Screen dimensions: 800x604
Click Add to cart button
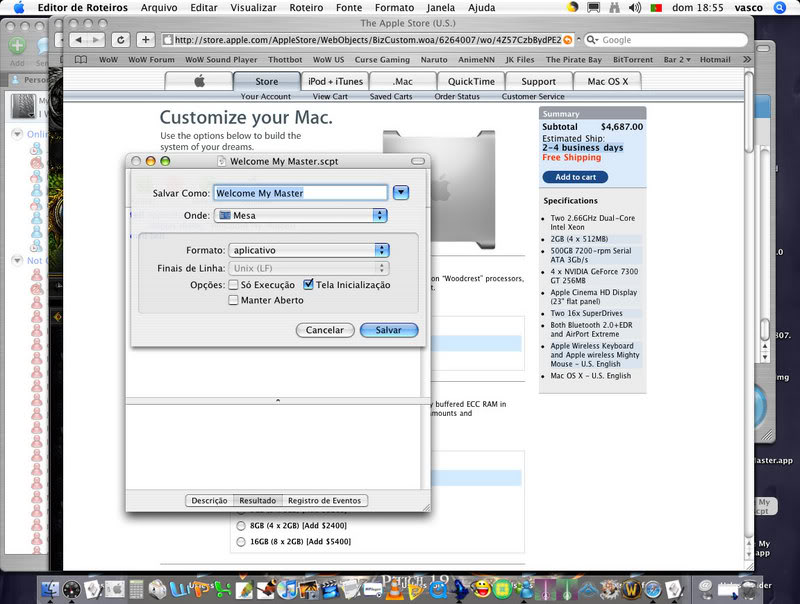point(575,177)
